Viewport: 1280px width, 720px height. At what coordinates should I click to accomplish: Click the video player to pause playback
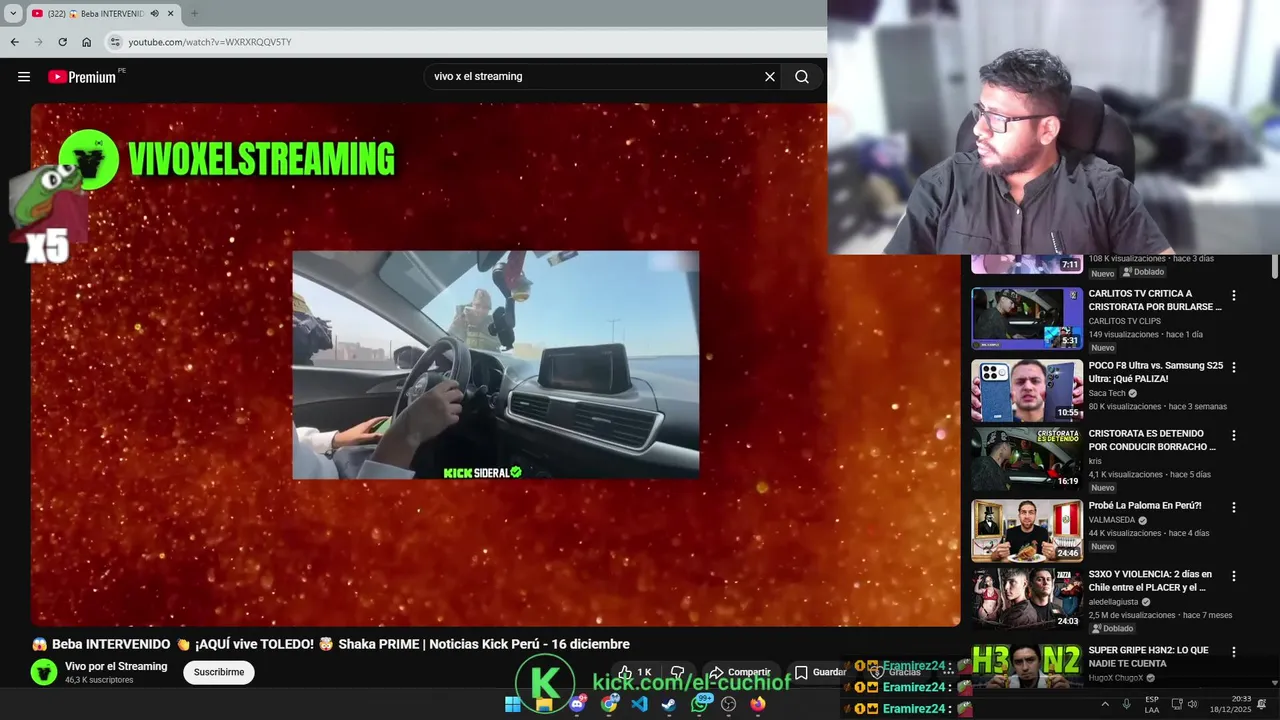point(495,365)
